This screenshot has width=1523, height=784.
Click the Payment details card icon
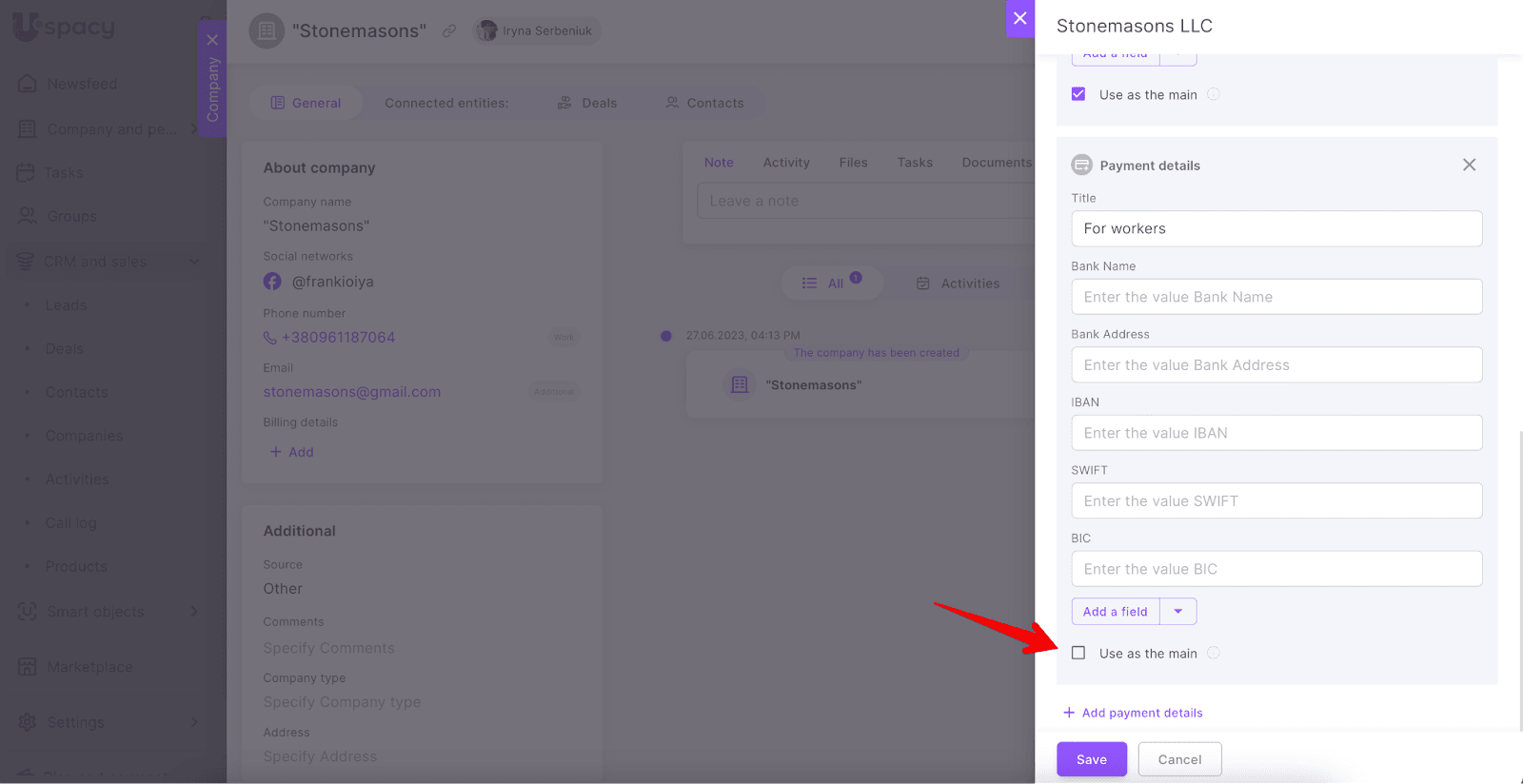click(1081, 165)
